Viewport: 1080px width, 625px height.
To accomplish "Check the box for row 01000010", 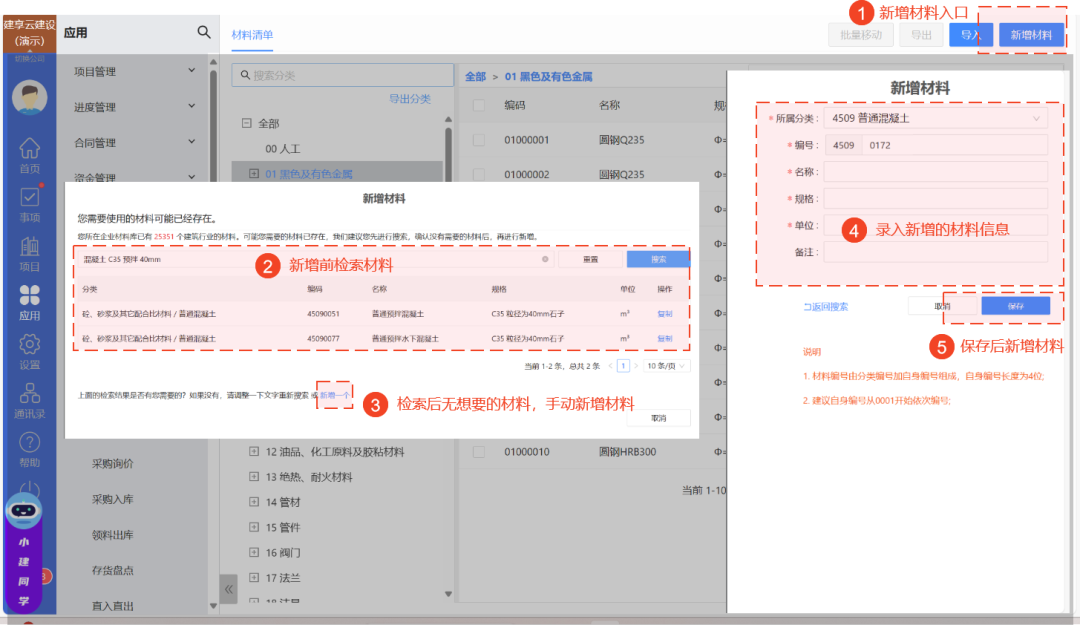I will click(x=479, y=452).
